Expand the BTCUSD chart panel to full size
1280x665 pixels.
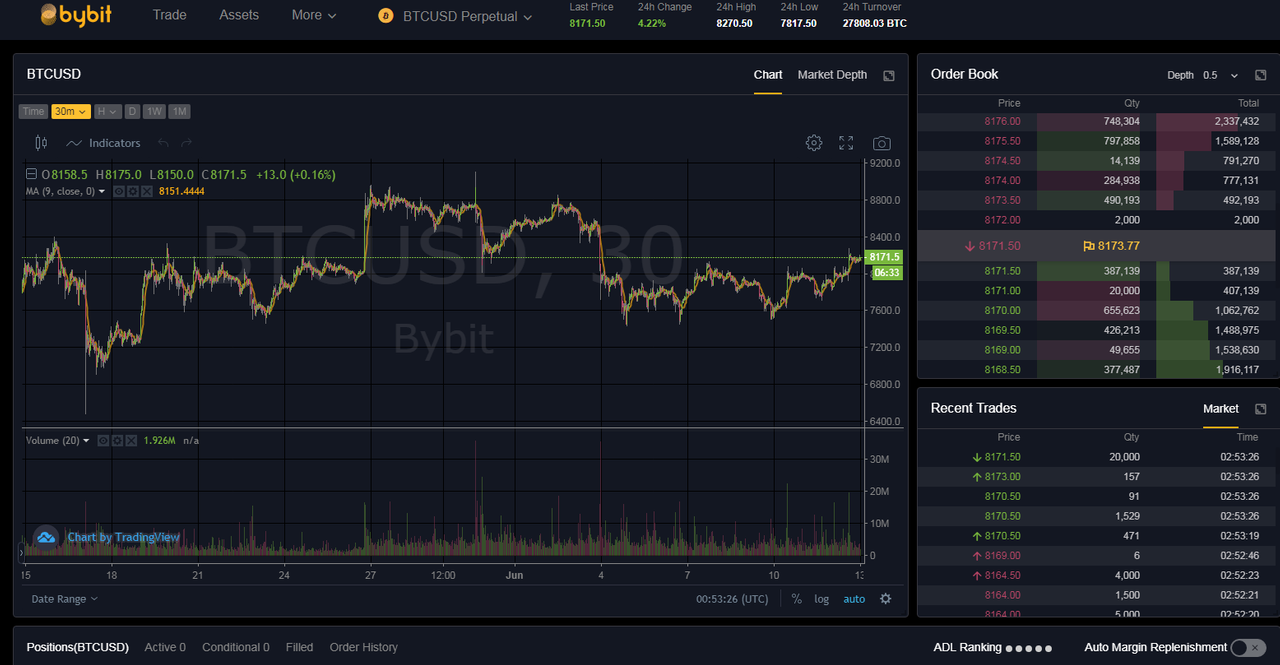(x=889, y=75)
